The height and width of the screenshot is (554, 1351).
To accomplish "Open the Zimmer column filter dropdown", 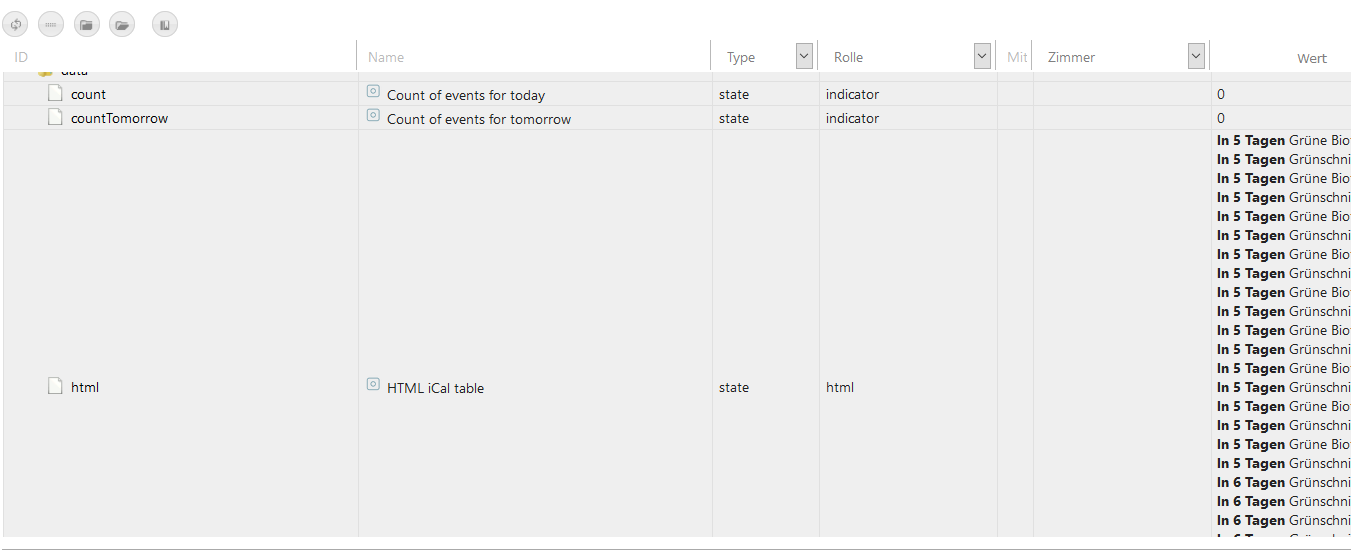I will (x=1196, y=57).
